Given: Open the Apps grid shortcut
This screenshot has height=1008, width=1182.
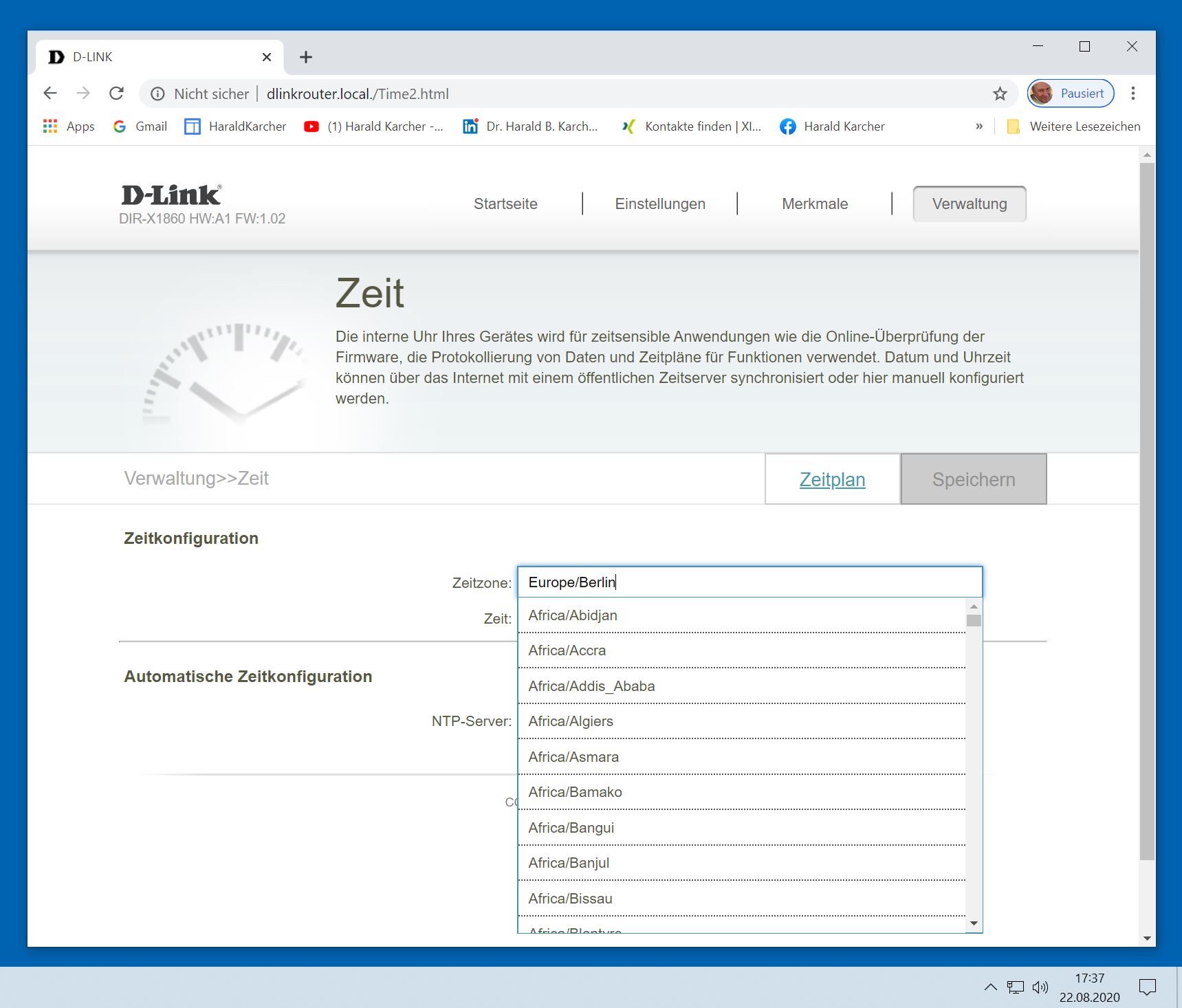Looking at the screenshot, I should 69,127.
